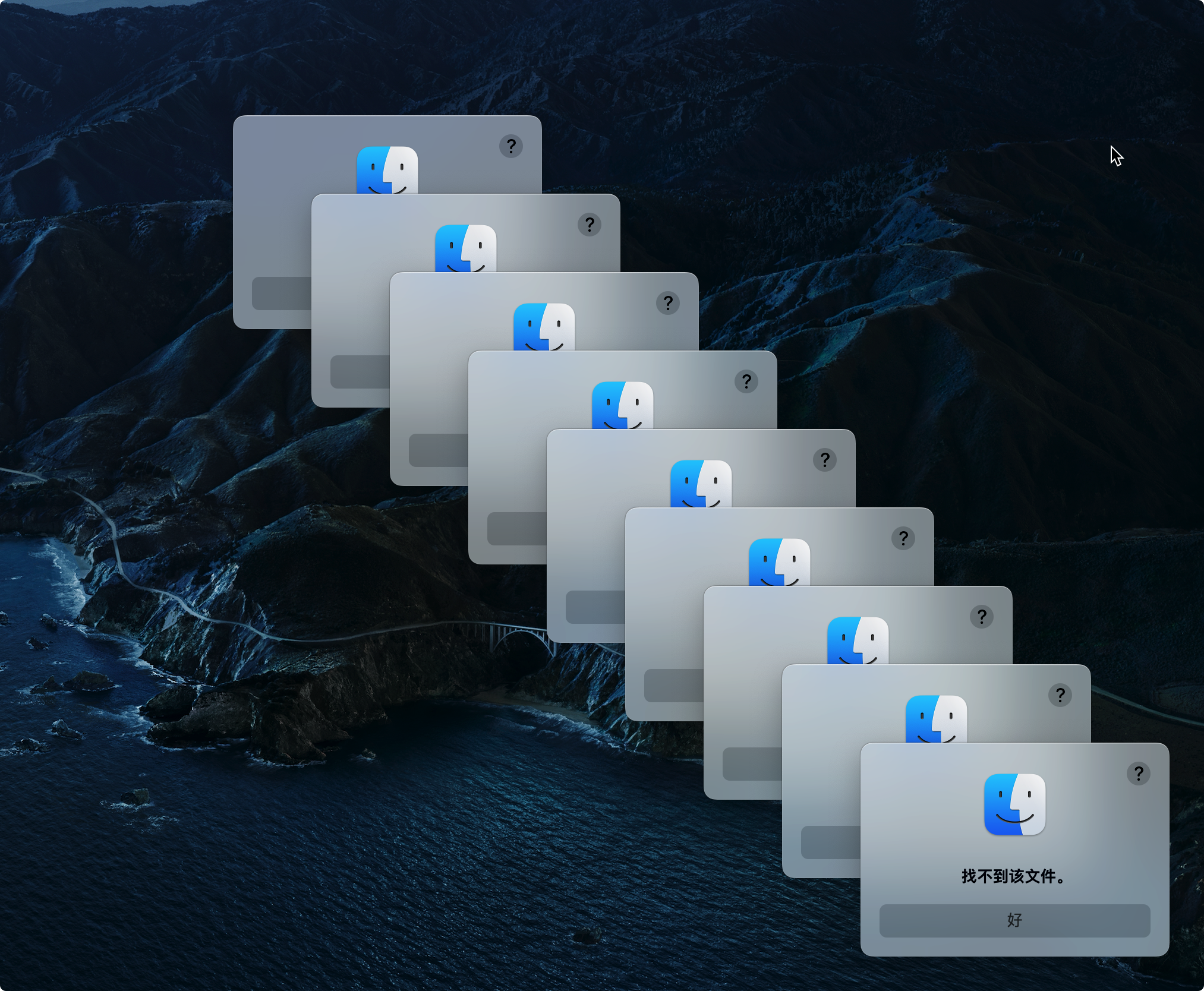The height and width of the screenshot is (991, 1204).
Task: Click help button on fifth (middle) dialog
Action: click(x=824, y=460)
